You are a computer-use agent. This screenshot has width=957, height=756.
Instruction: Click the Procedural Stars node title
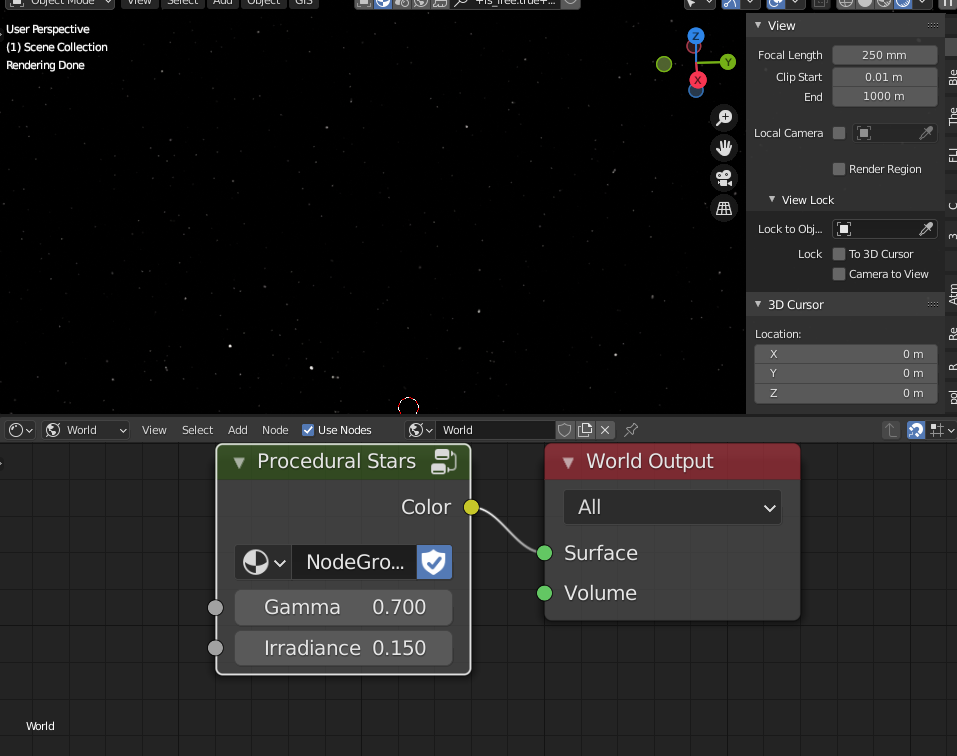click(x=336, y=461)
